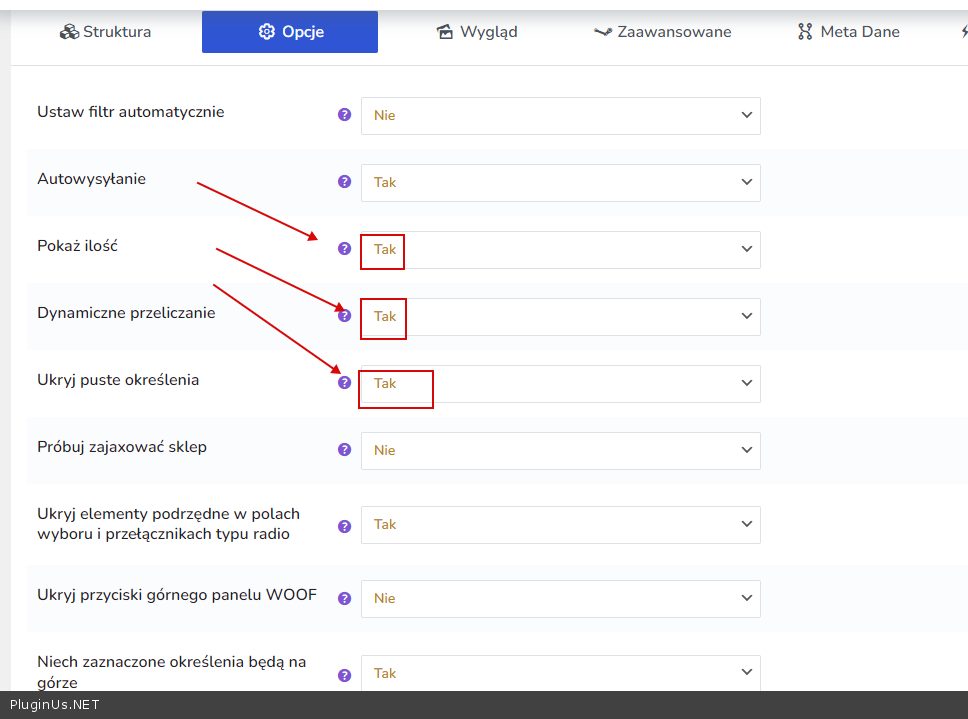Click help icon for Ukryj puste określenia
968x719 pixels.
coord(345,383)
